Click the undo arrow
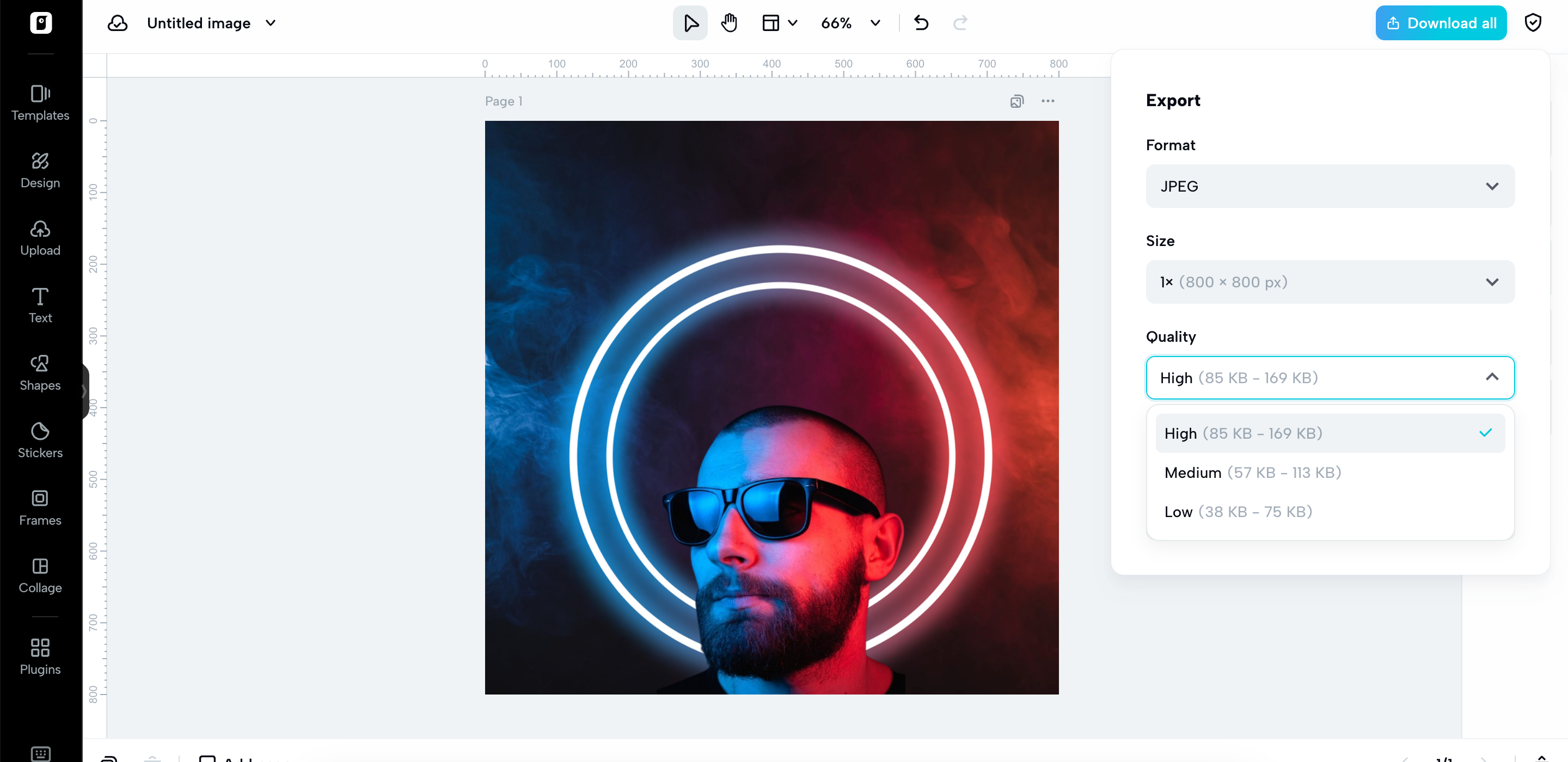This screenshot has width=1568, height=762. coord(921,23)
